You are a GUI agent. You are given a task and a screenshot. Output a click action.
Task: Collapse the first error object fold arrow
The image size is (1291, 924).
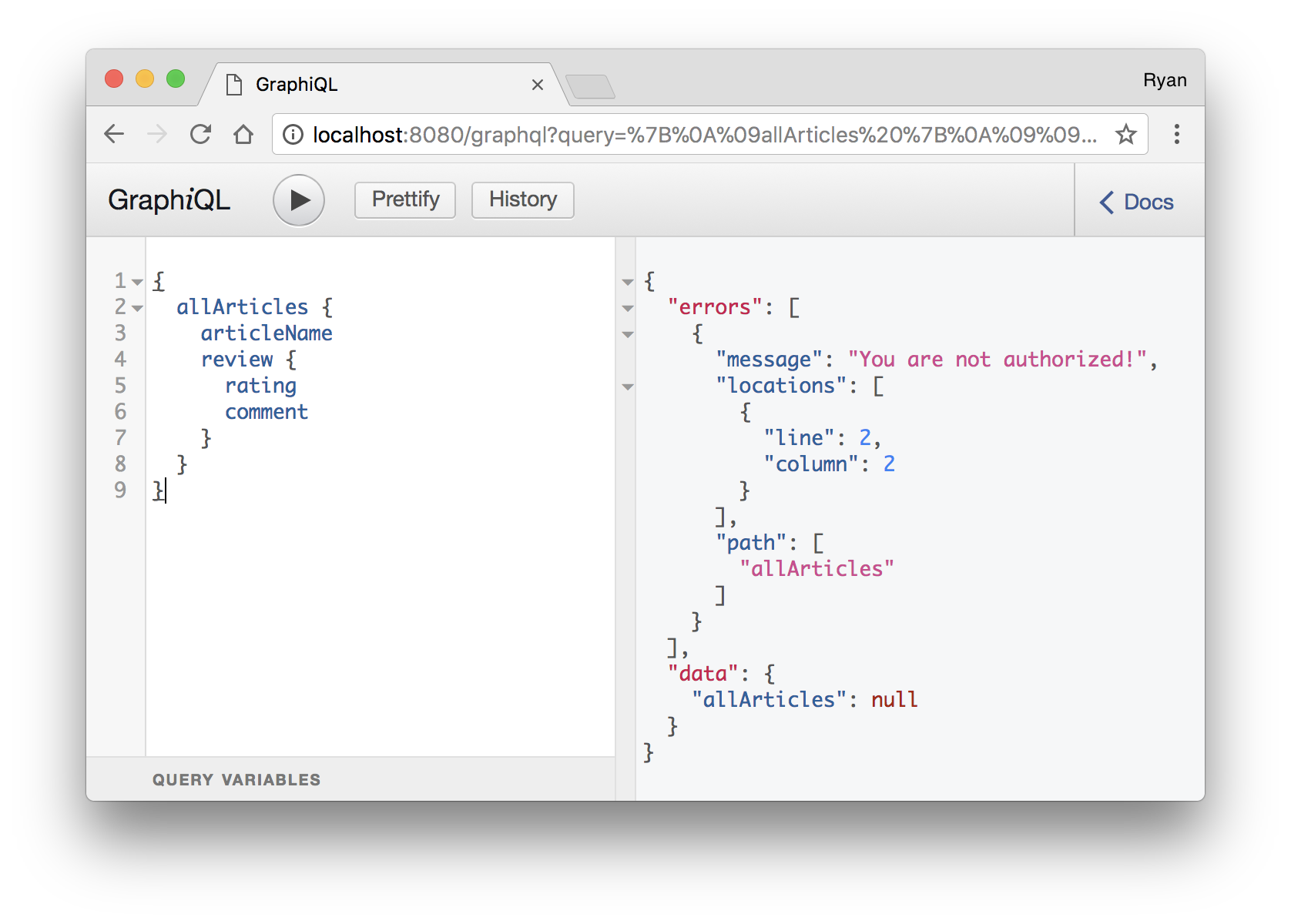628,334
